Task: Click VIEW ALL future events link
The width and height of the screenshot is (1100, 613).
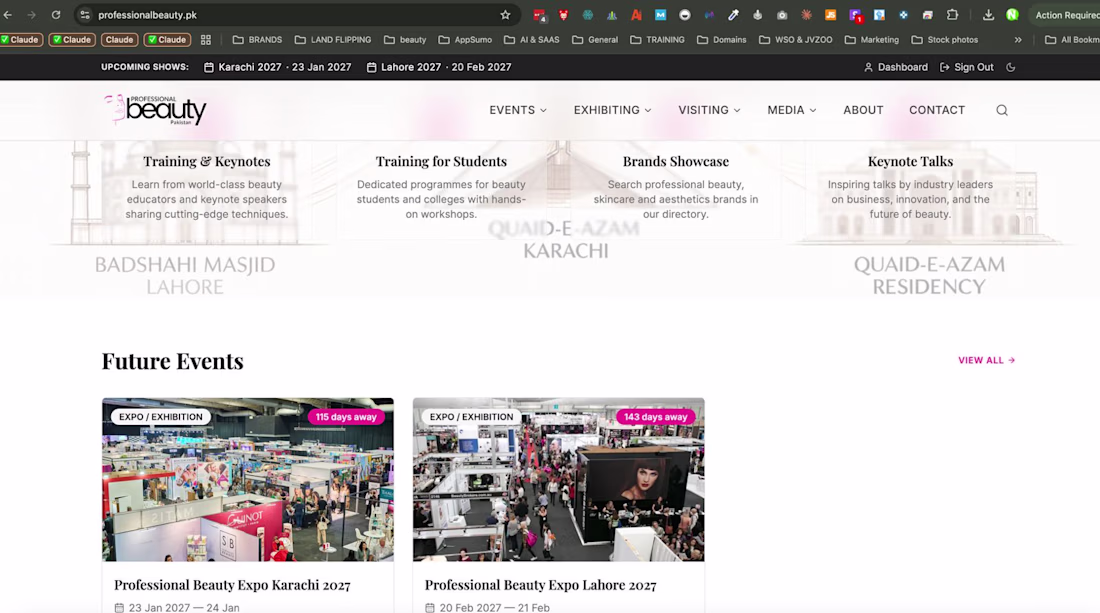Action: coord(986,361)
